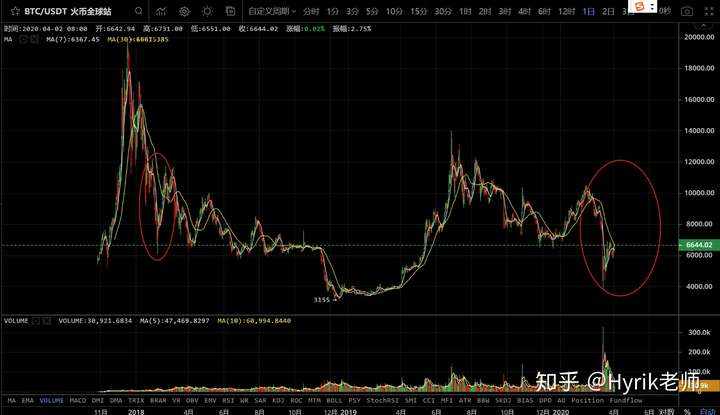Switch to the 1分 interval
Screen dimensions: 720x415
click(x=332, y=11)
